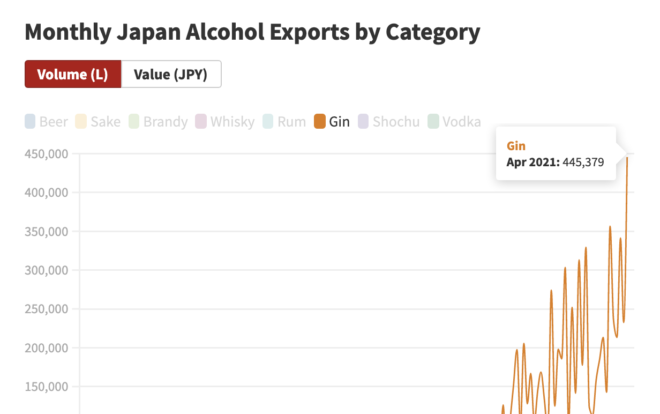Click the Rum legend color swatch
The image size is (660, 414).
tap(268, 121)
